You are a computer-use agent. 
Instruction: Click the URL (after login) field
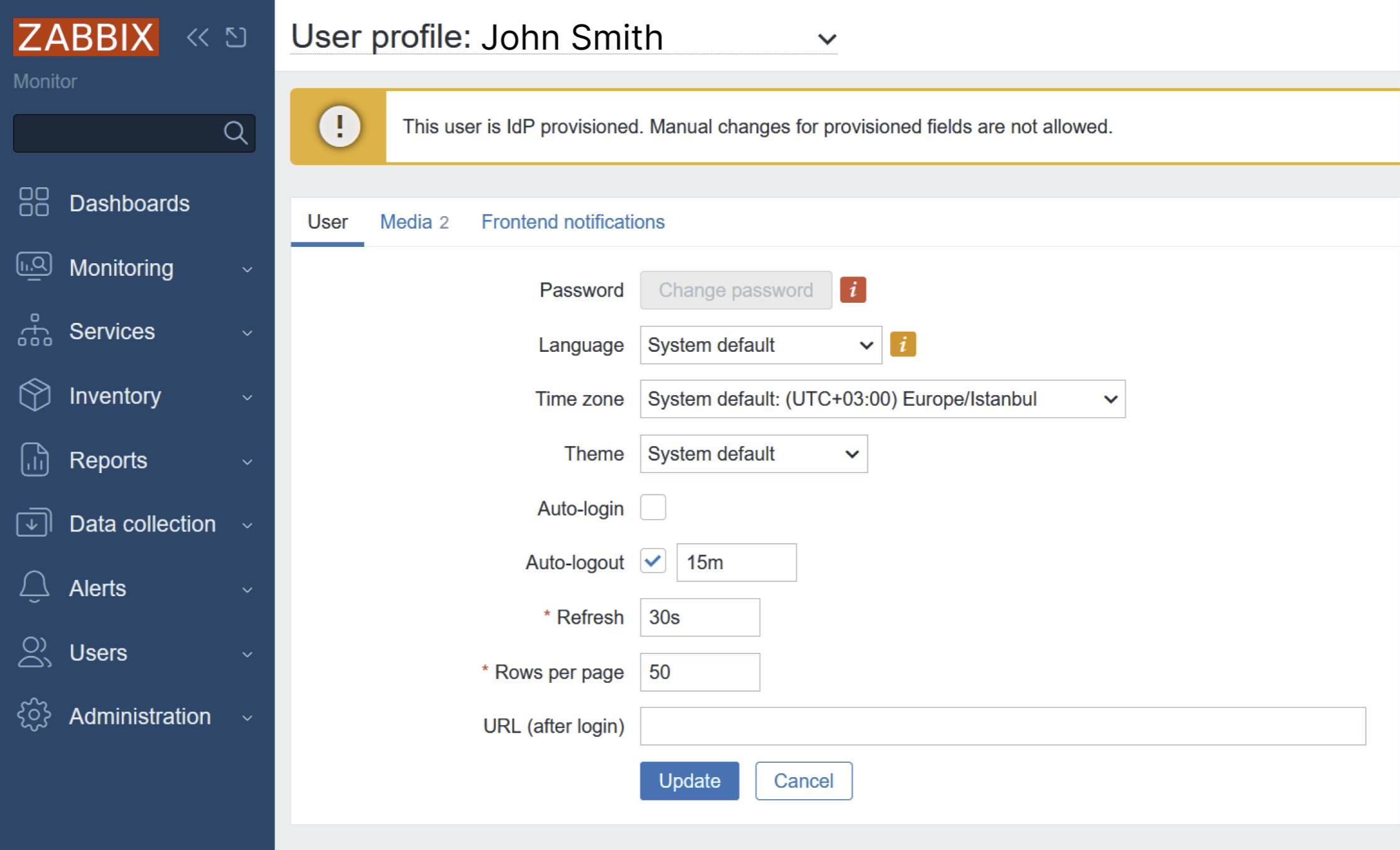[x=1002, y=726]
